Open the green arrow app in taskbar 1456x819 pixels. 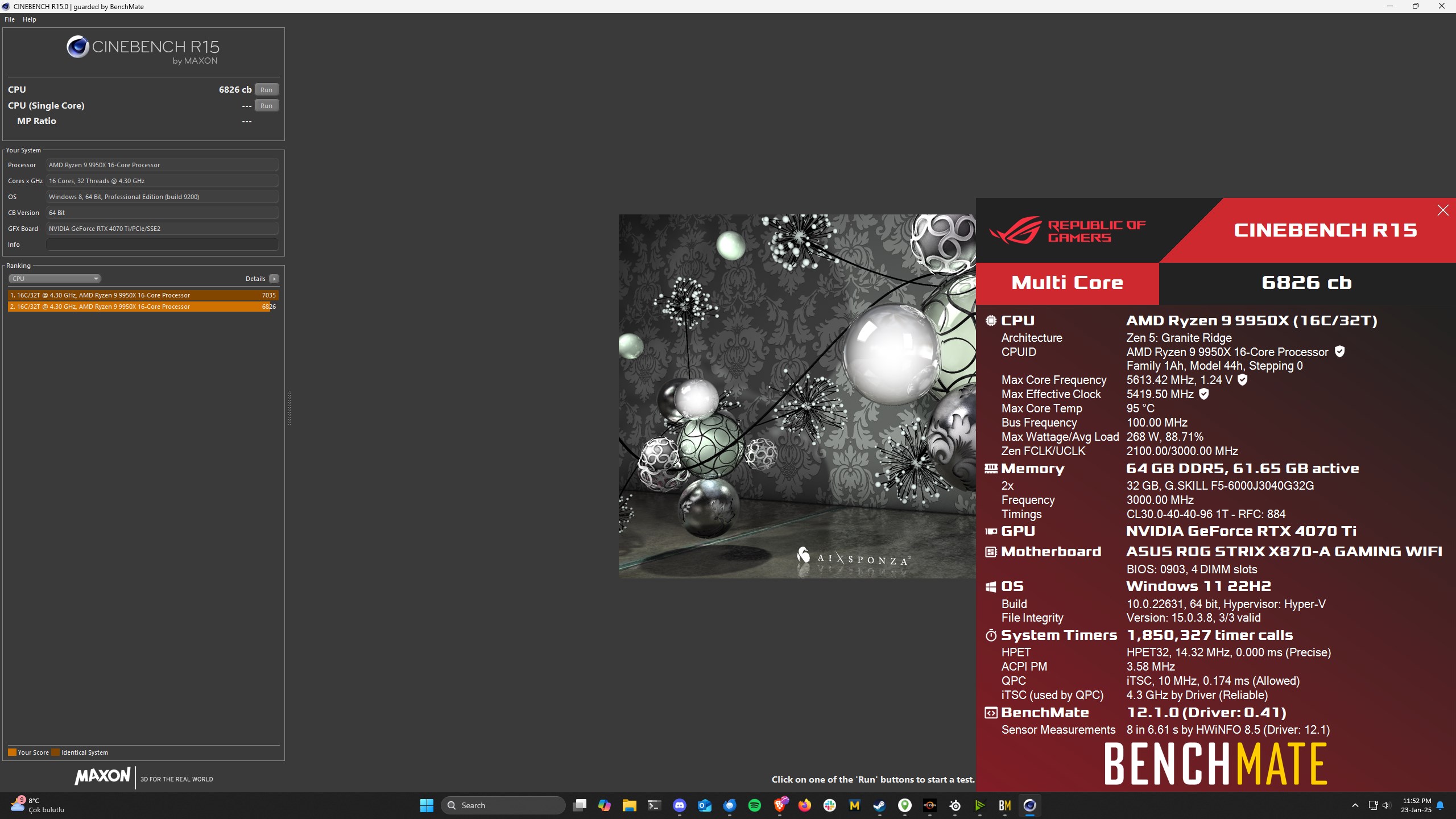(x=979, y=805)
